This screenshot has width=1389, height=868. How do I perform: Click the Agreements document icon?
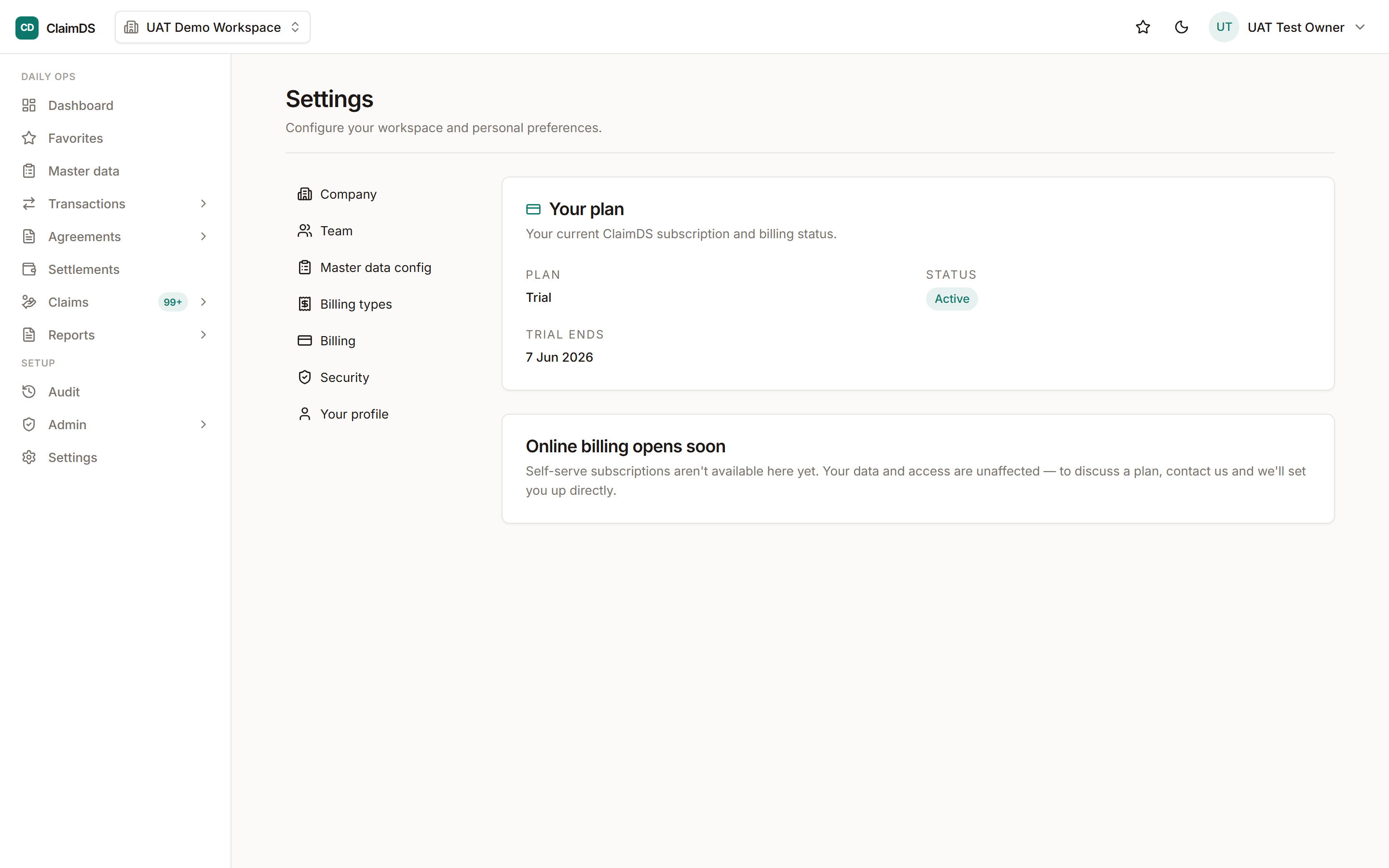pos(29,236)
